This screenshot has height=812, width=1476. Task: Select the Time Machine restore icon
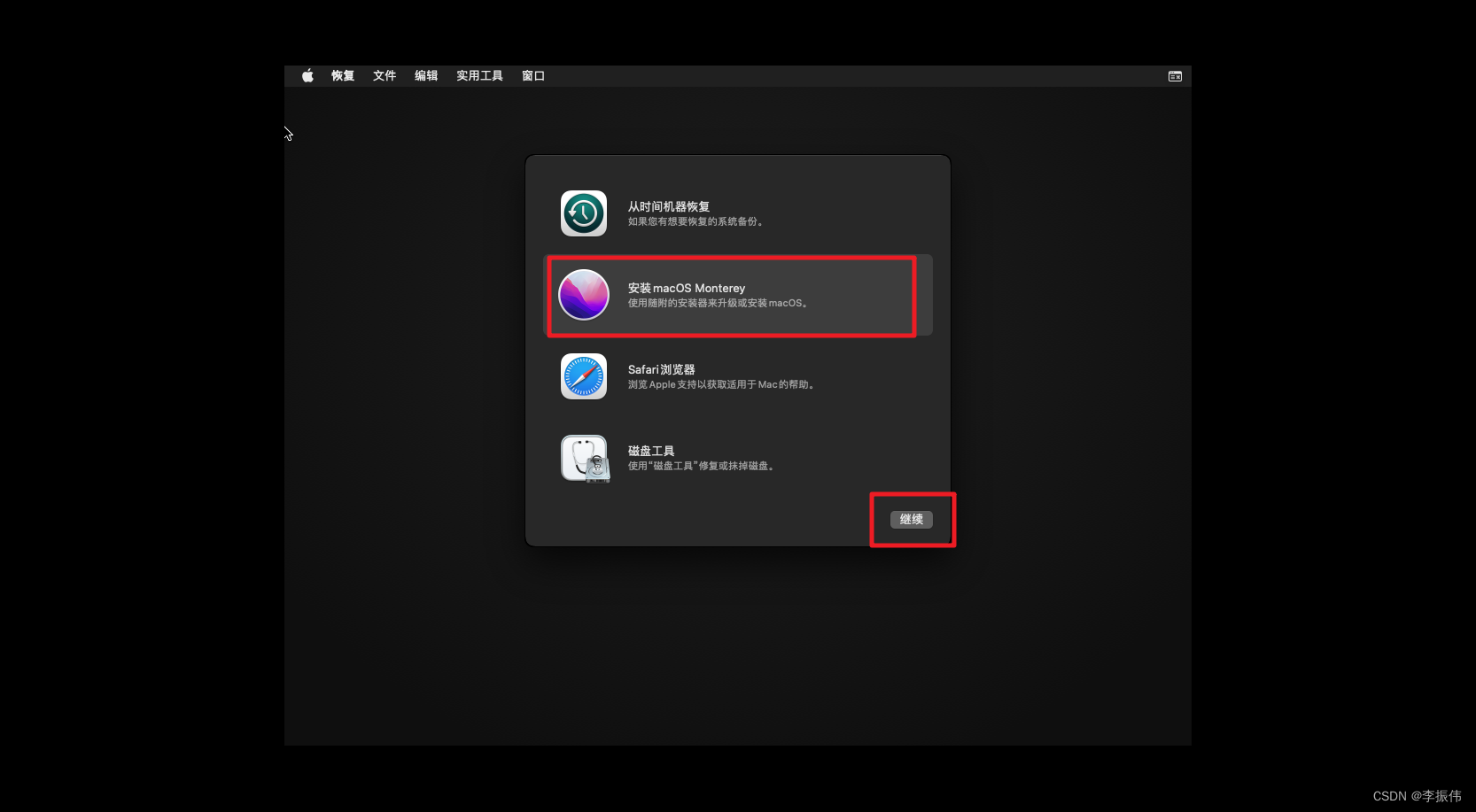(584, 213)
